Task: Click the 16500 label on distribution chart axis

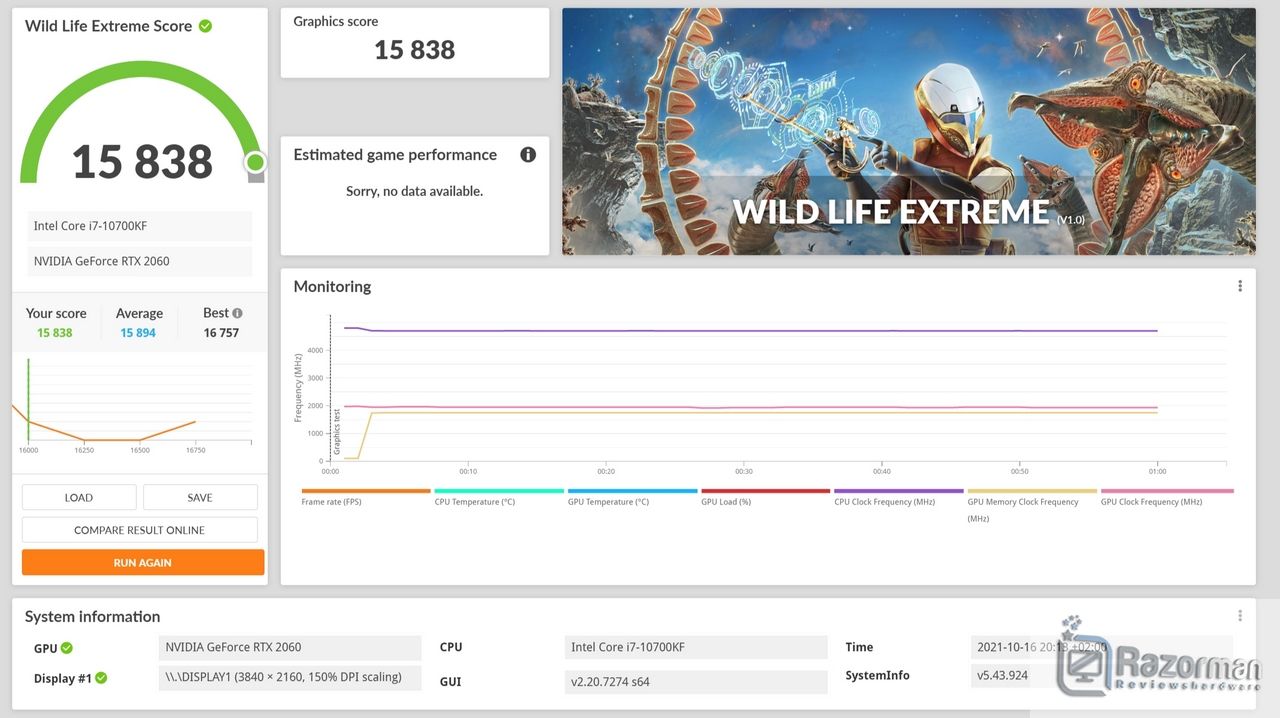Action: 139,450
